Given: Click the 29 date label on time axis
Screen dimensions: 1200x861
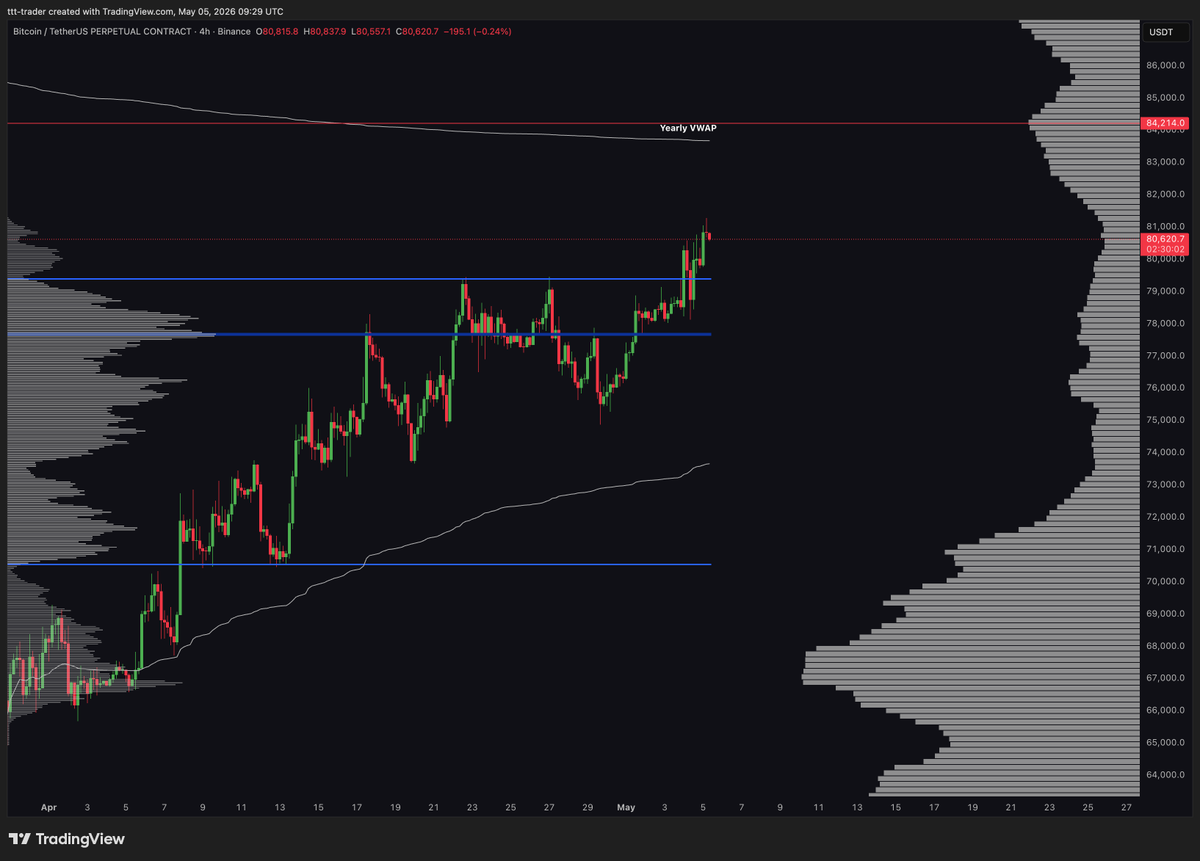Looking at the screenshot, I should point(587,806).
